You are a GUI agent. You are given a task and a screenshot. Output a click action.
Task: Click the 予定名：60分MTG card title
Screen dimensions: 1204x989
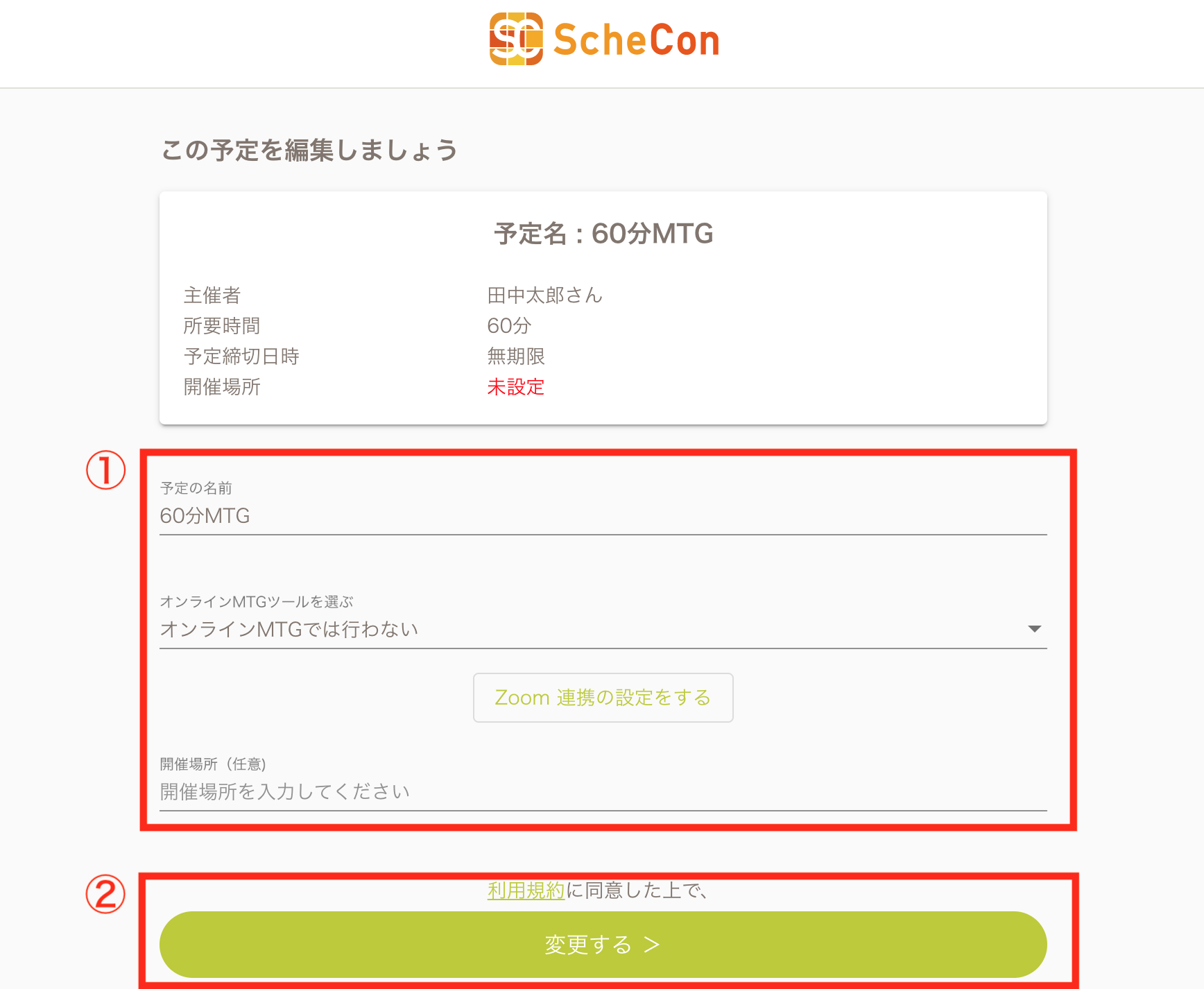pos(603,234)
